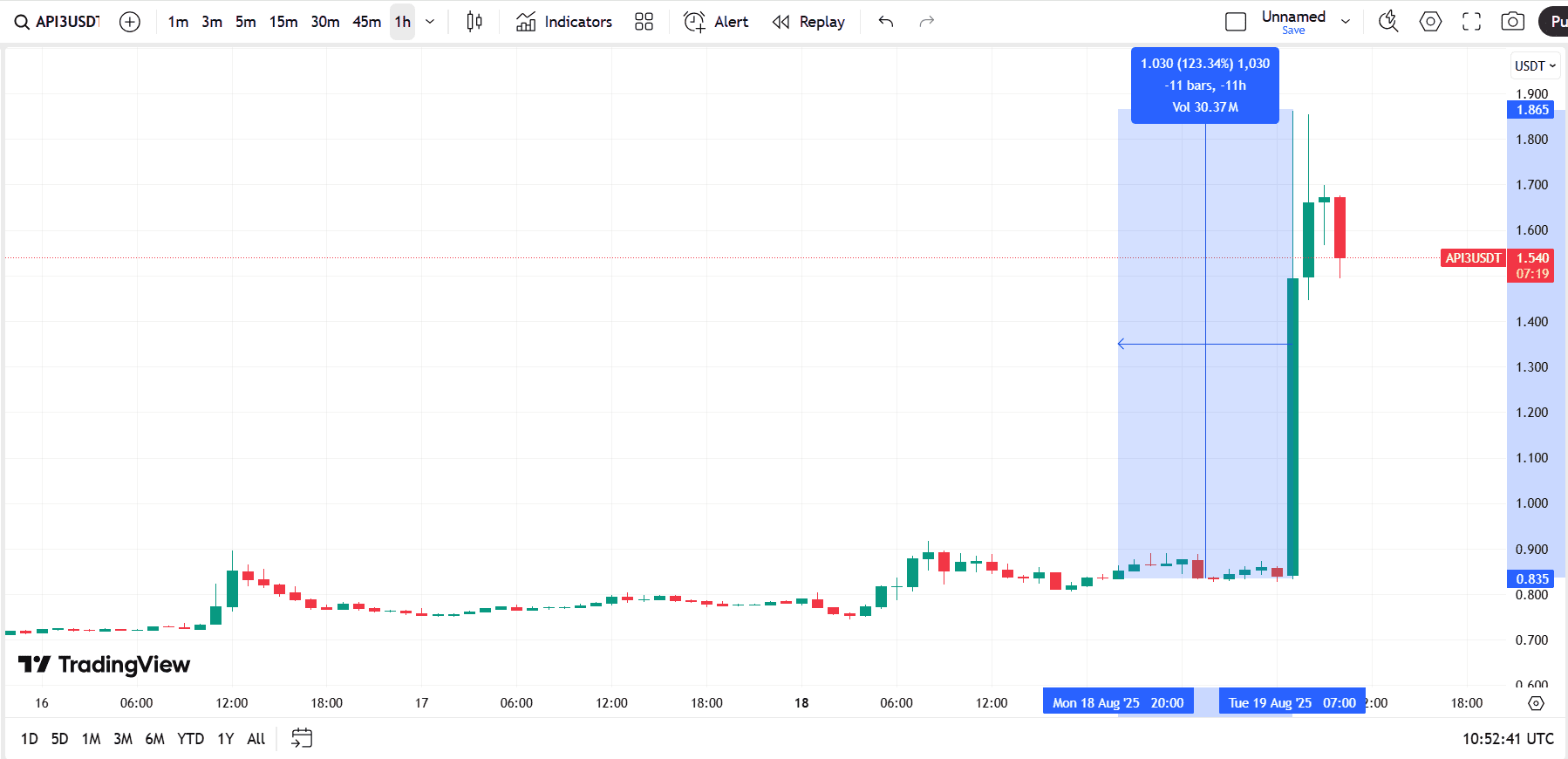Screen dimensions: 1568x759
Task: Set date range to 1M
Action: pos(91,739)
